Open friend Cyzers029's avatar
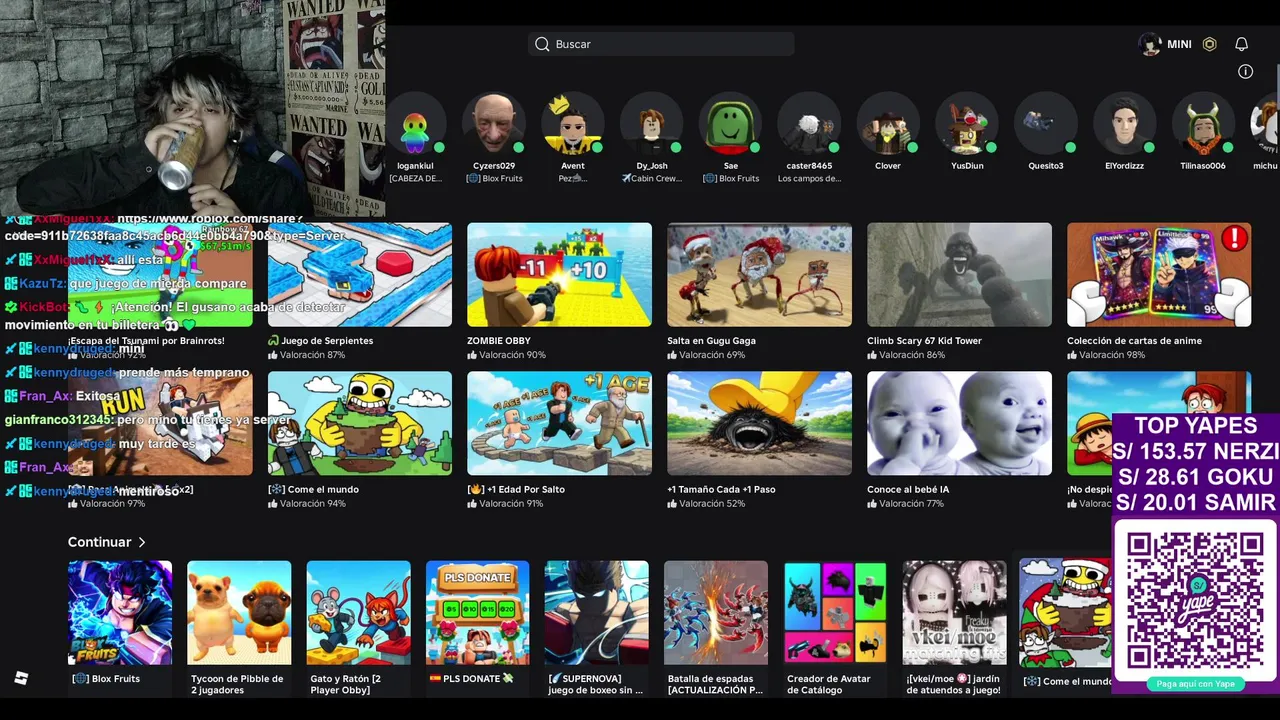1280x720 pixels. pos(493,125)
